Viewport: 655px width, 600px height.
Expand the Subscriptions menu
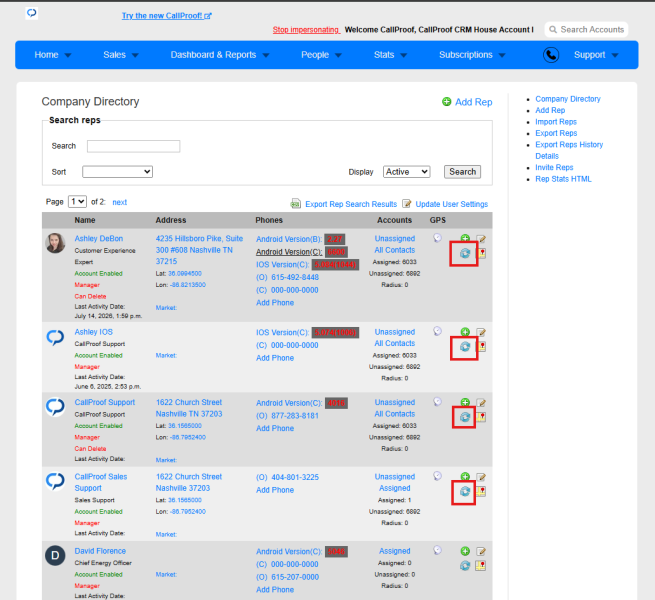tap(472, 55)
